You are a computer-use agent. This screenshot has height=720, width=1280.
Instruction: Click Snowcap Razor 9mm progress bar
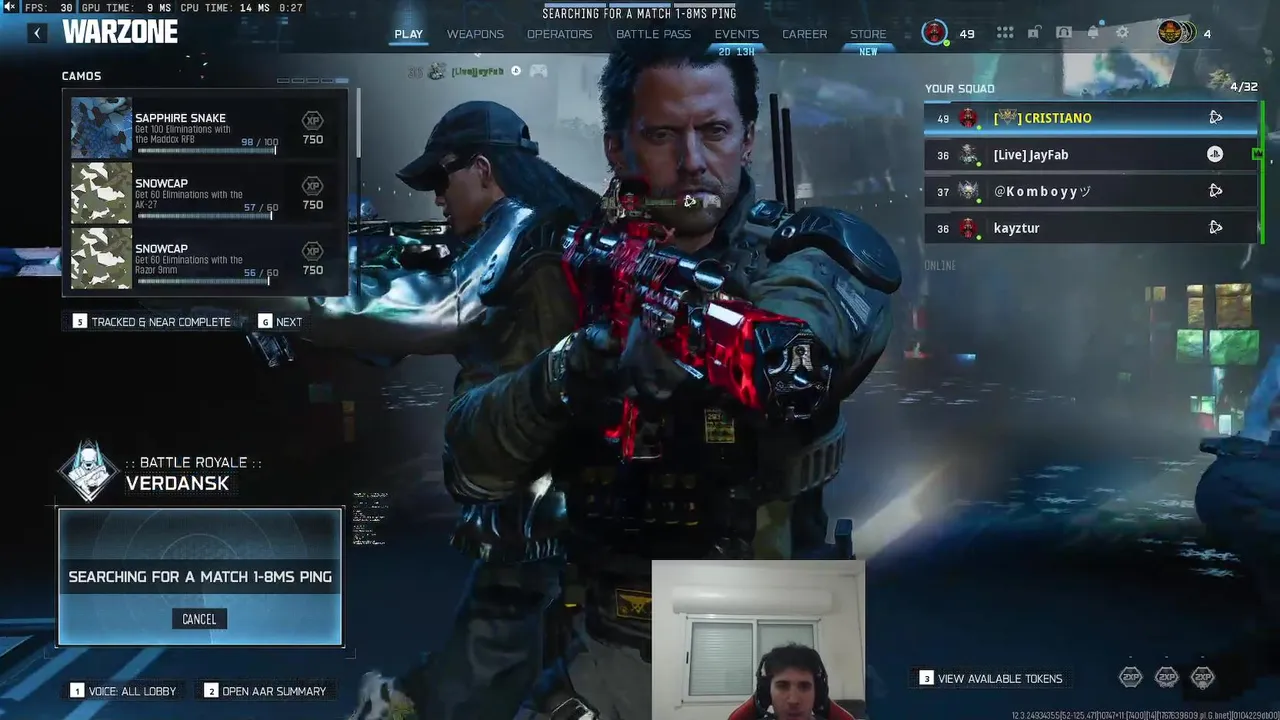[203, 280]
